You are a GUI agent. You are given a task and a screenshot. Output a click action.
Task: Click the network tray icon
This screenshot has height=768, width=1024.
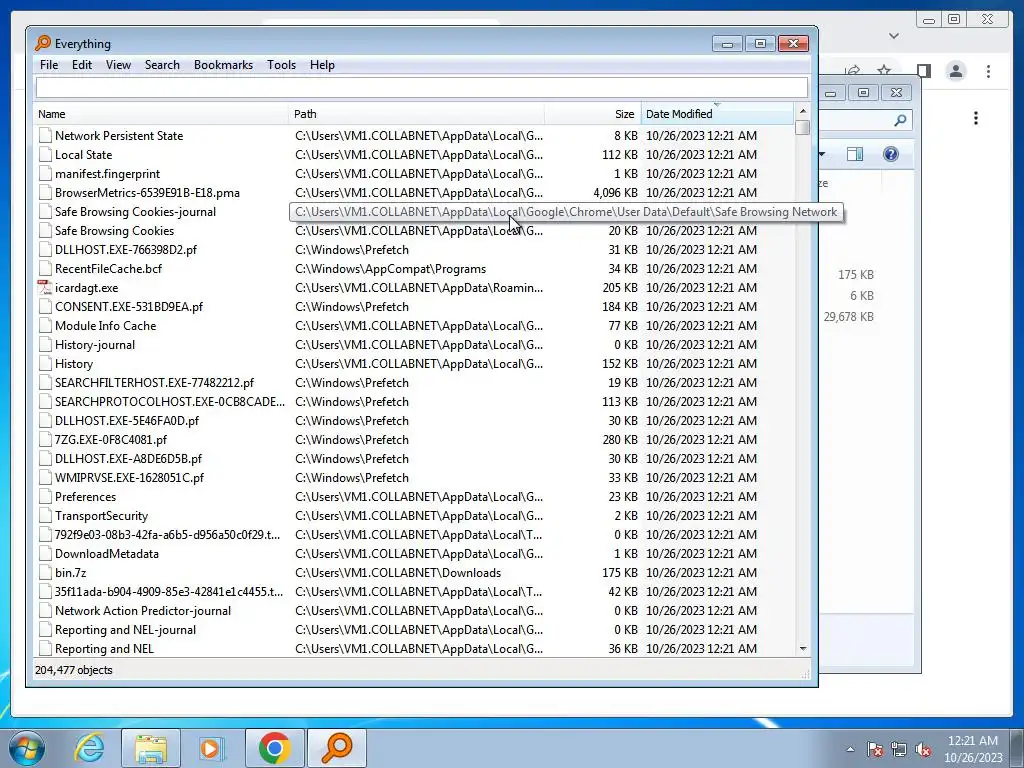pyautogui.click(x=899, y=749)
